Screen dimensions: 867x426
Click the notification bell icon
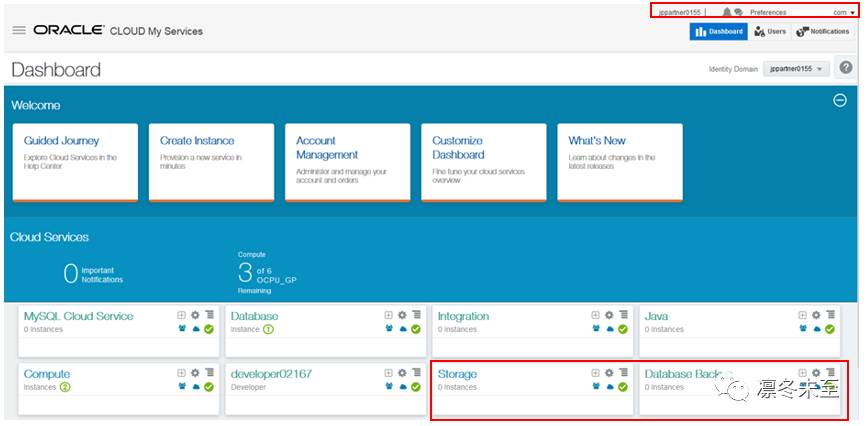(727, 12)
